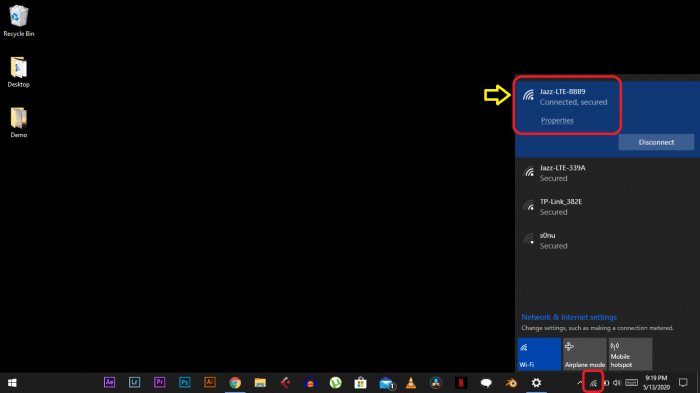Select the Jazz-LTE-339A network
Viewport: 700px width, 393px height.
pyautogui.click(x=608, y=173)
